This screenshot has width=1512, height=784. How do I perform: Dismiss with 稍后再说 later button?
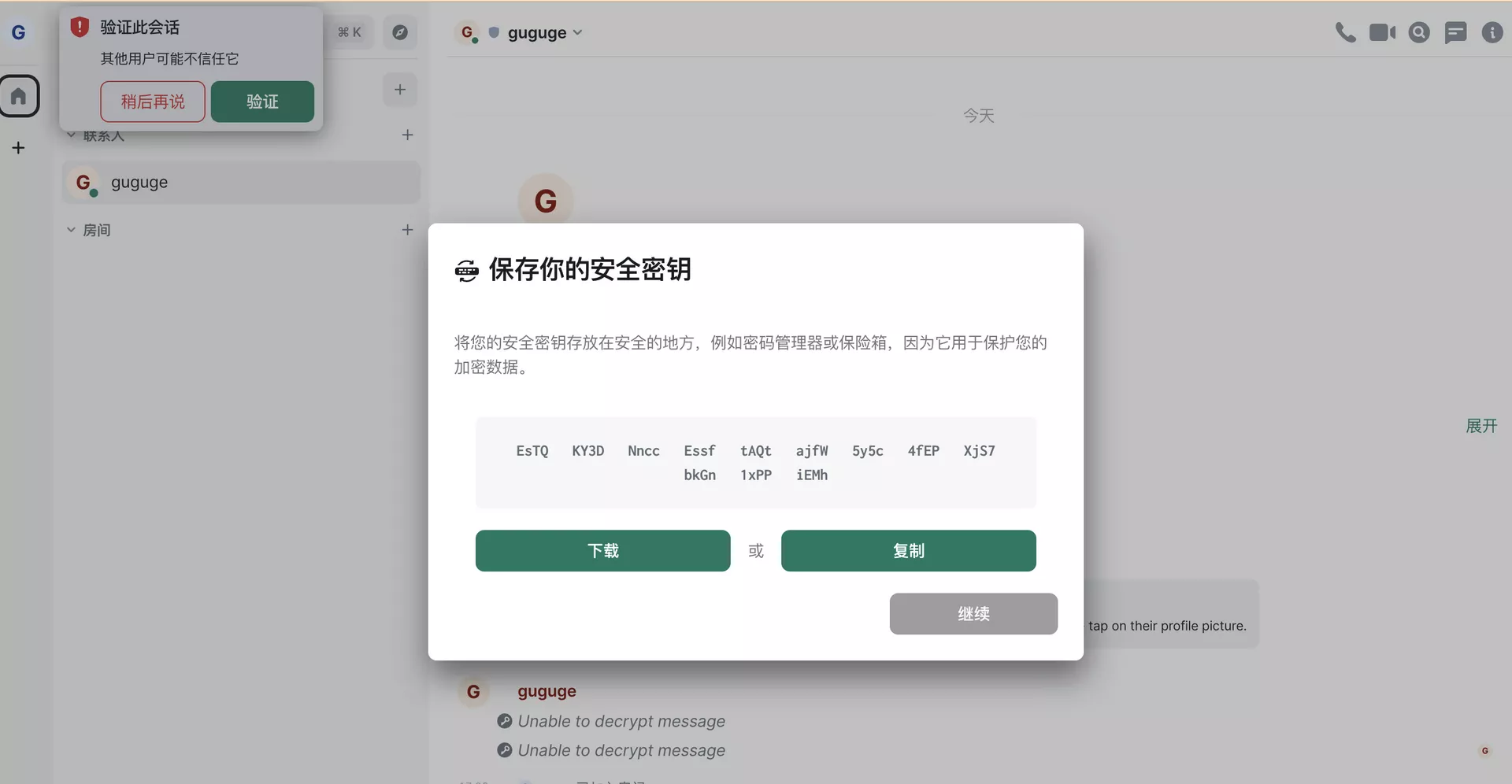click(x=153, y=102)
